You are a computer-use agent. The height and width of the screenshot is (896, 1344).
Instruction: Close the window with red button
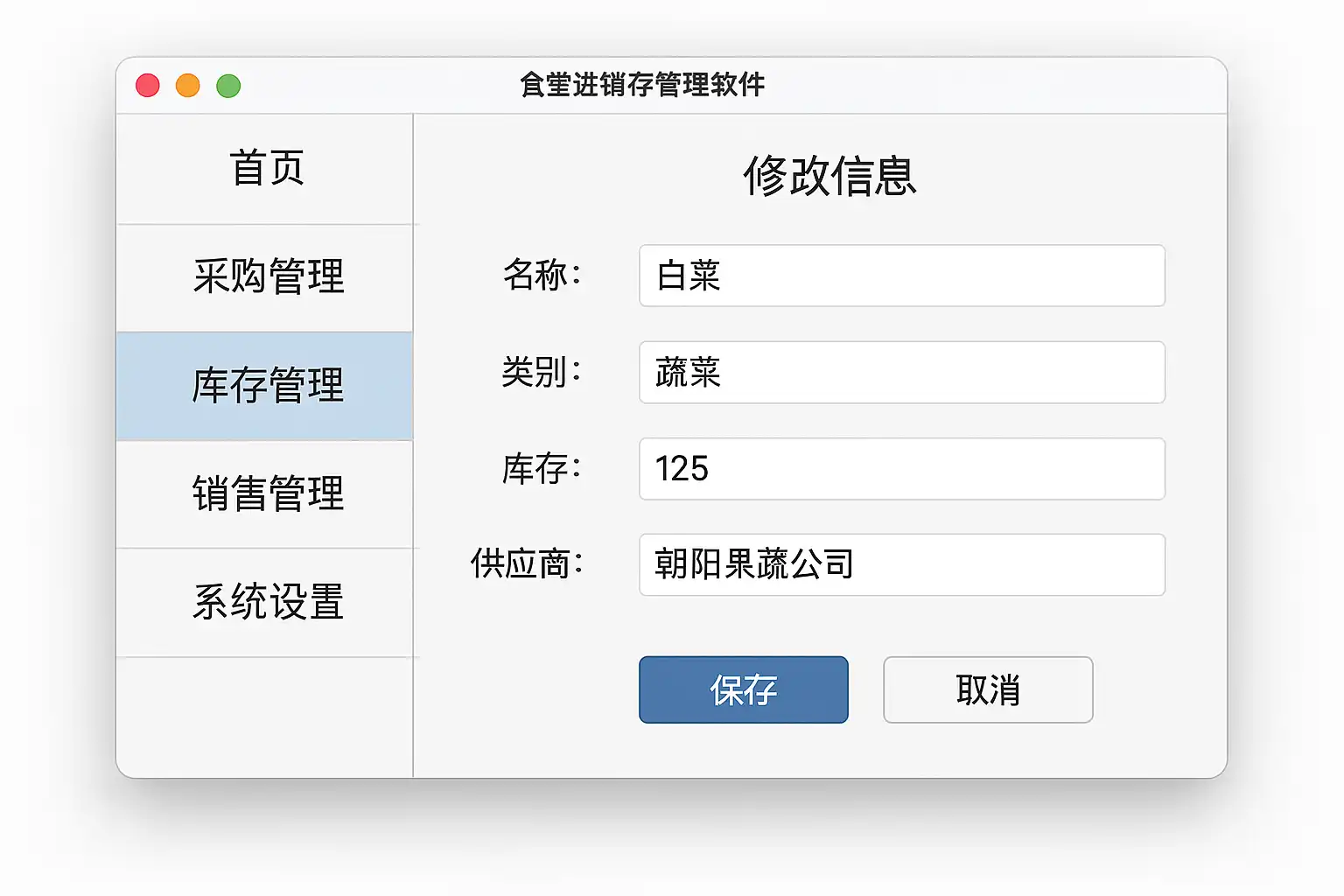point(148,86)
